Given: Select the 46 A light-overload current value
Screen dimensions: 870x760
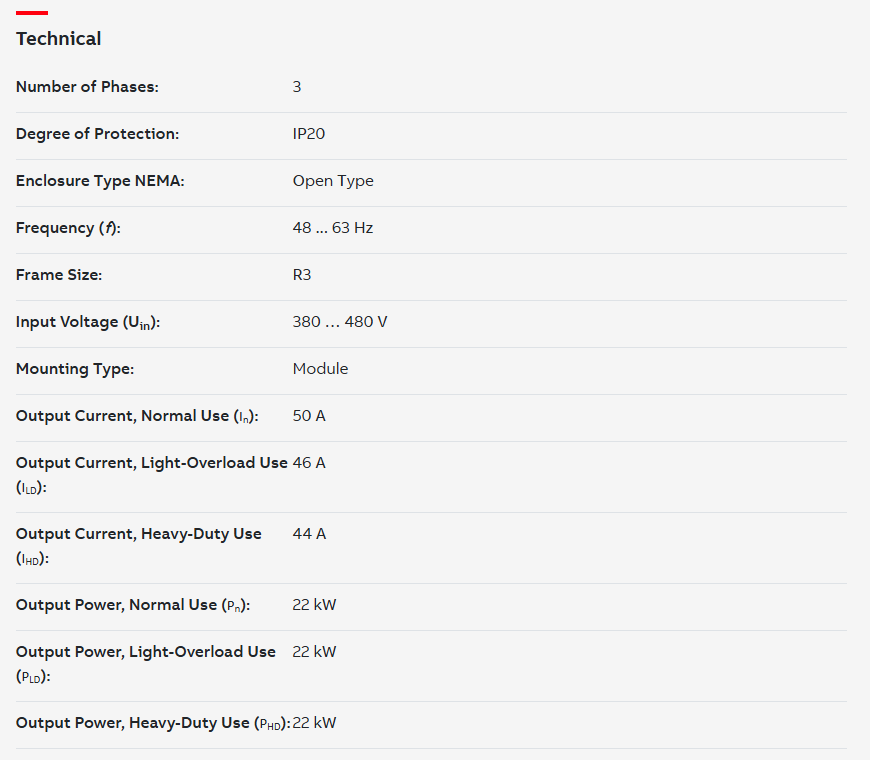Looking at the screenshot, I should (309, 463).
